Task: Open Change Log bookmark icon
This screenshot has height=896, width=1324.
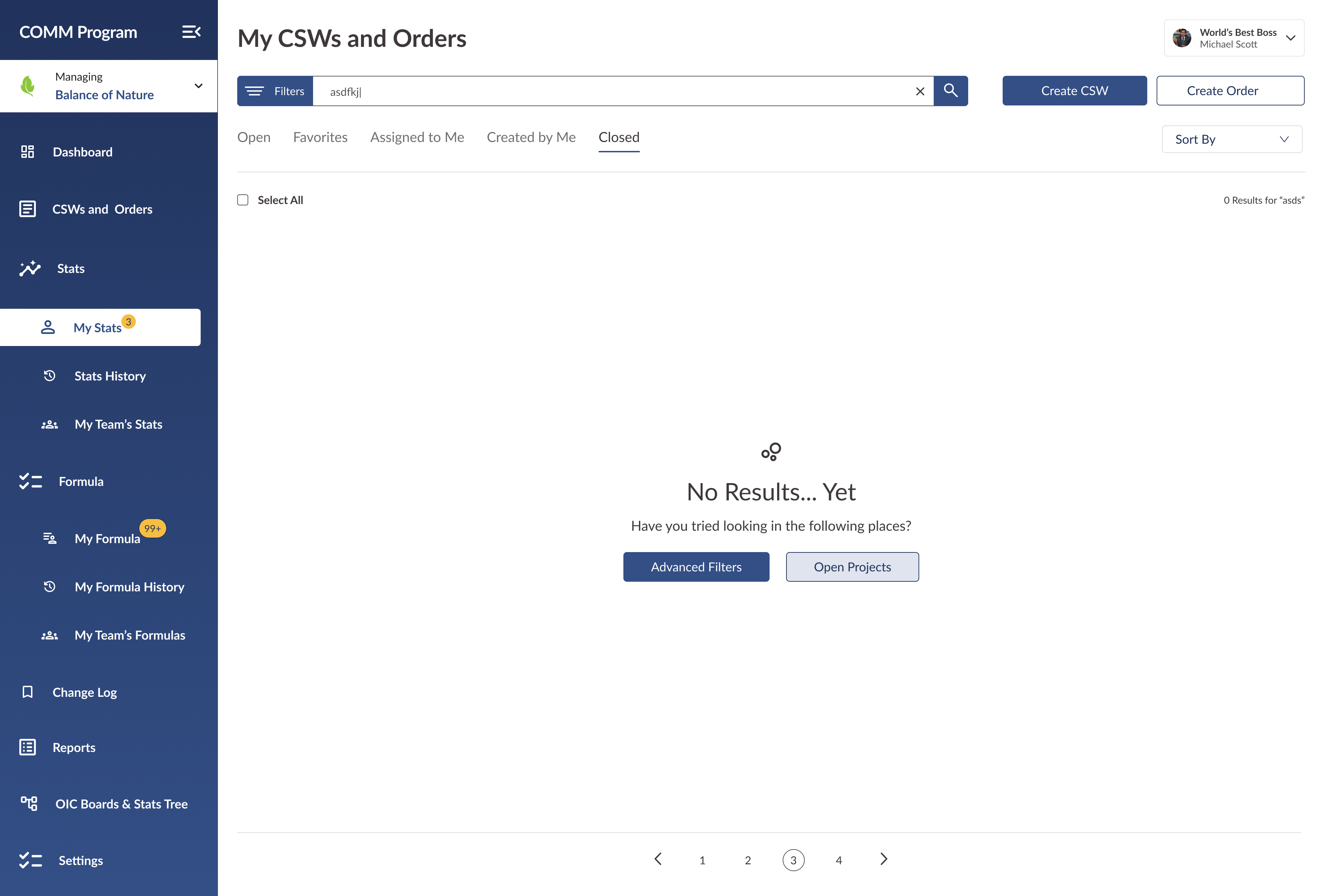Action: pos(27,692)
